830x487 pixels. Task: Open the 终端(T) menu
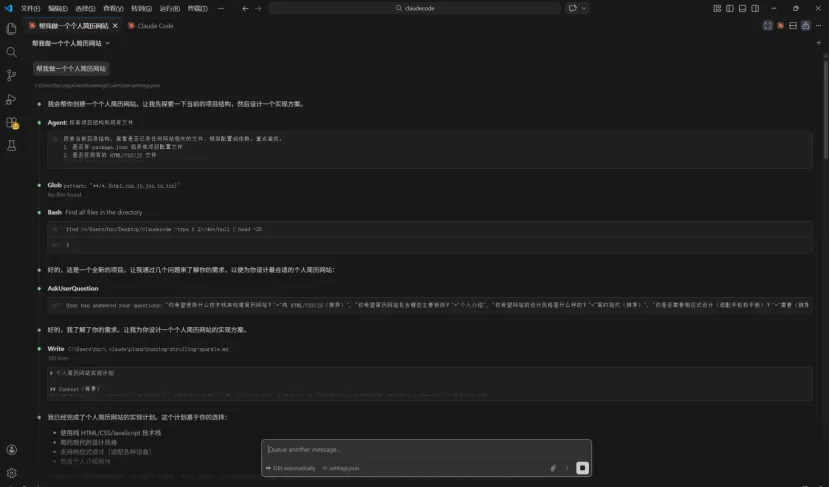pos(197,8)
